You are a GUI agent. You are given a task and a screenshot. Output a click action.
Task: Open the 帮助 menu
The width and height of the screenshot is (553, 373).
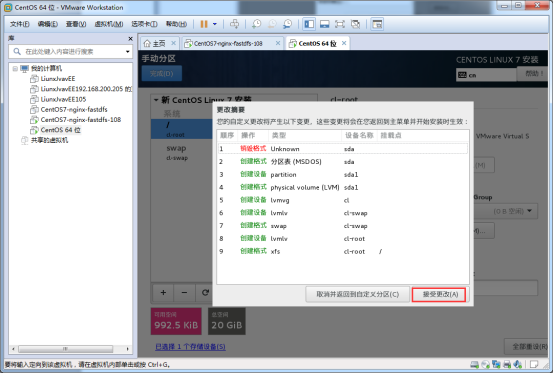176,24
